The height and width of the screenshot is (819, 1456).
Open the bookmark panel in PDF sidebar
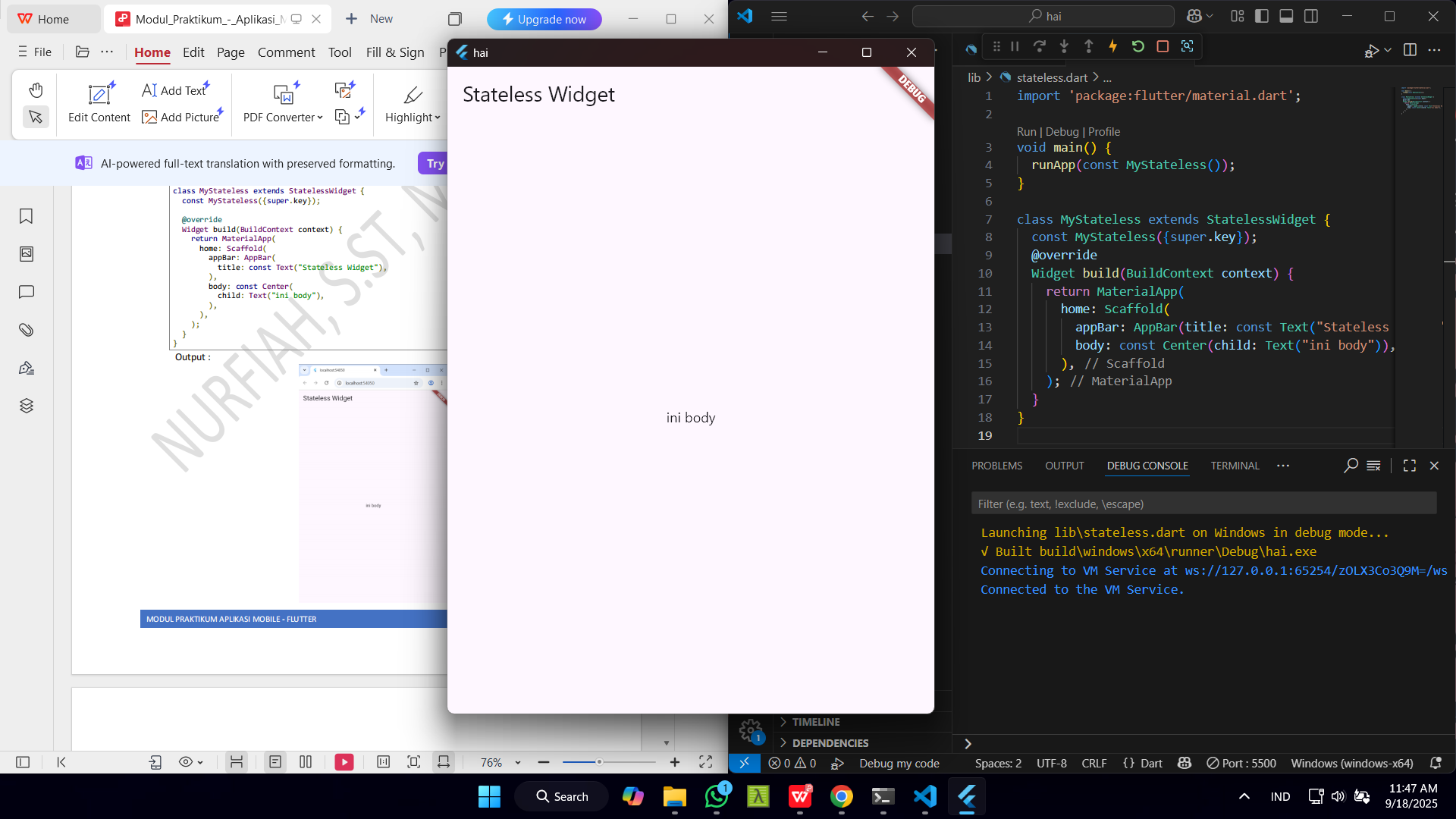coord(27,216)
